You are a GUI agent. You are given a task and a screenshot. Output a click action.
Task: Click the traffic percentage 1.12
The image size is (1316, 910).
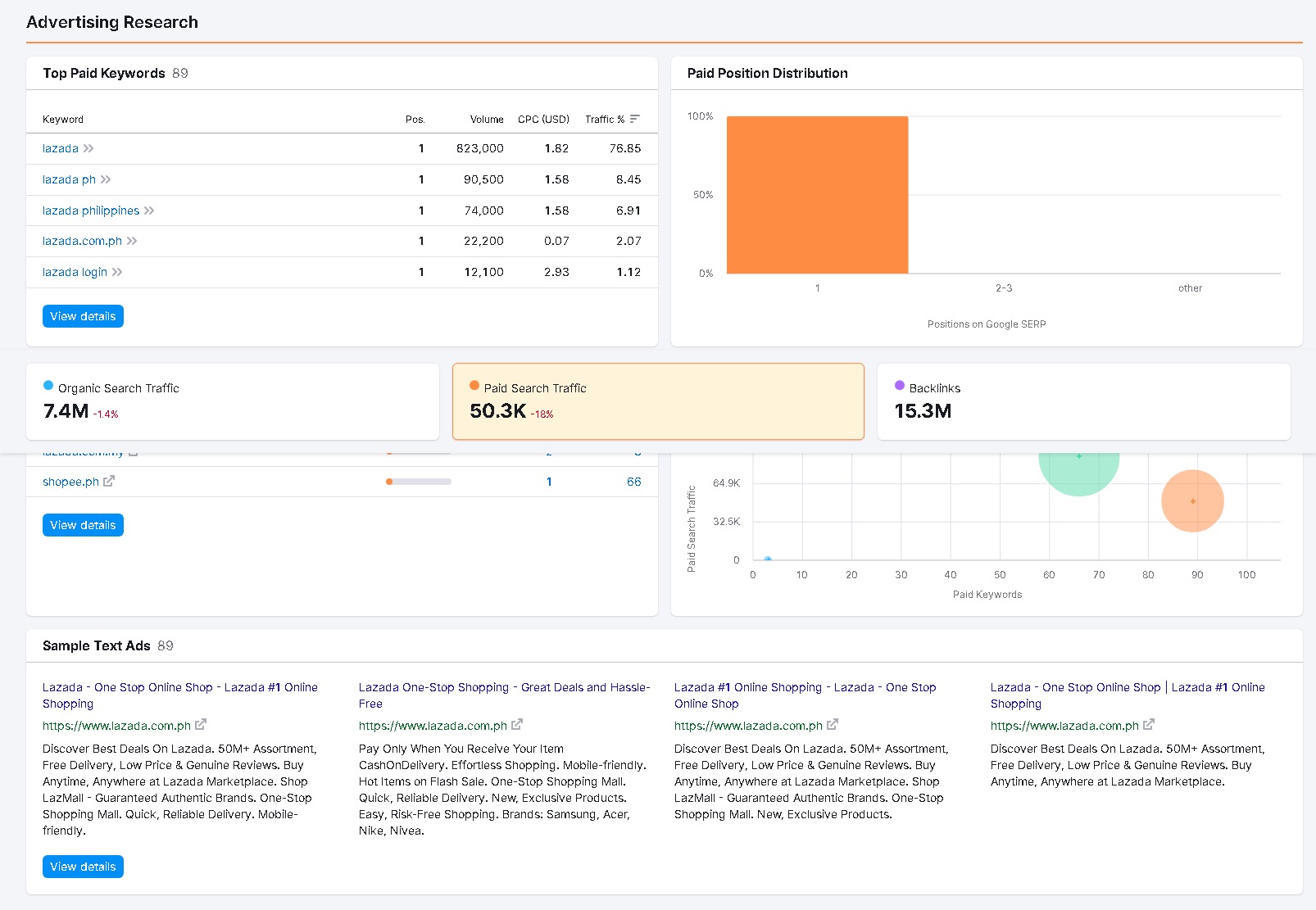click(x=629, y=272)
